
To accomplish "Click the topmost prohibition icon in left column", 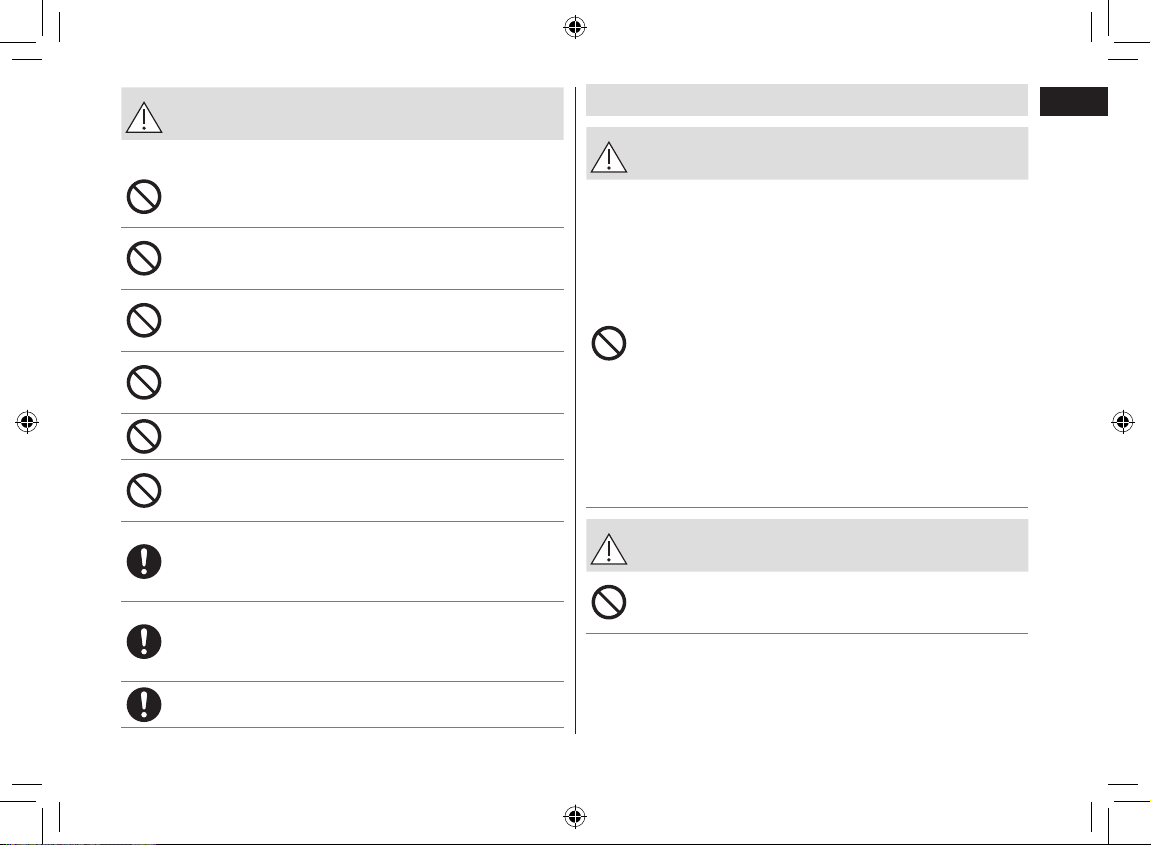I will pos(144,197).
